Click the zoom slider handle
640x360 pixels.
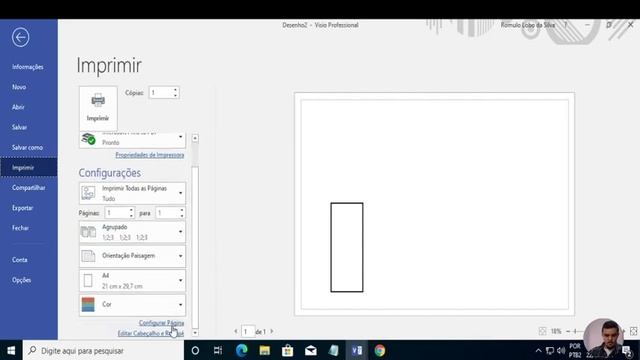point(575,331)
